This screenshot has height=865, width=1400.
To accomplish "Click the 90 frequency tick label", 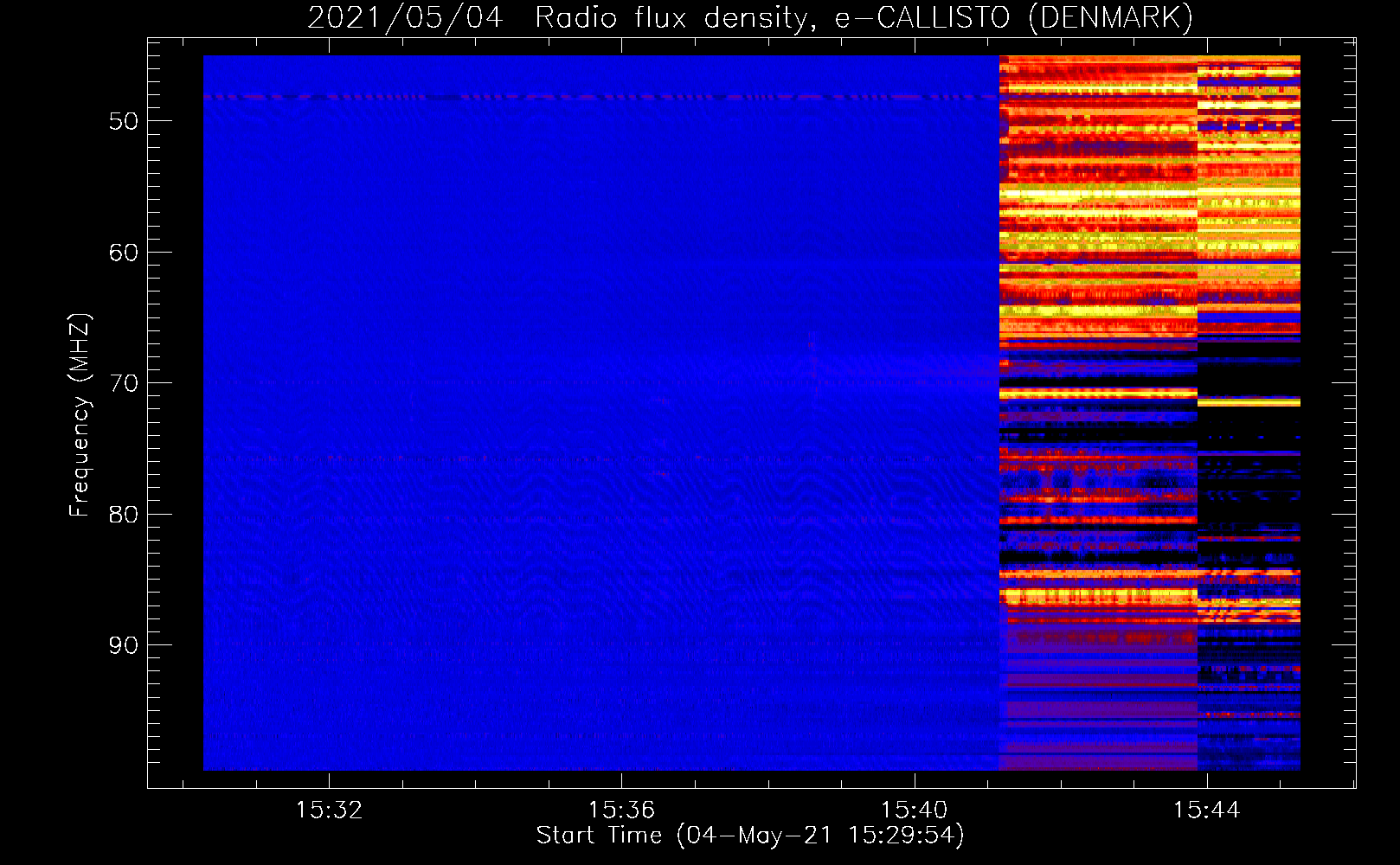I will [124, 645].
